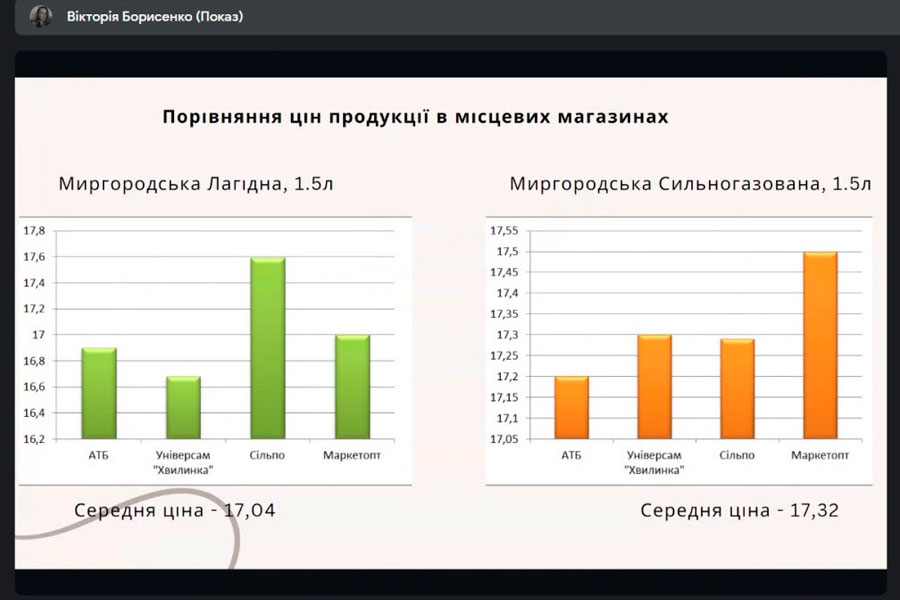Click 17,05 axis value on orange chart
This screenshot has height=600, width=900.
tap(504, 439)
